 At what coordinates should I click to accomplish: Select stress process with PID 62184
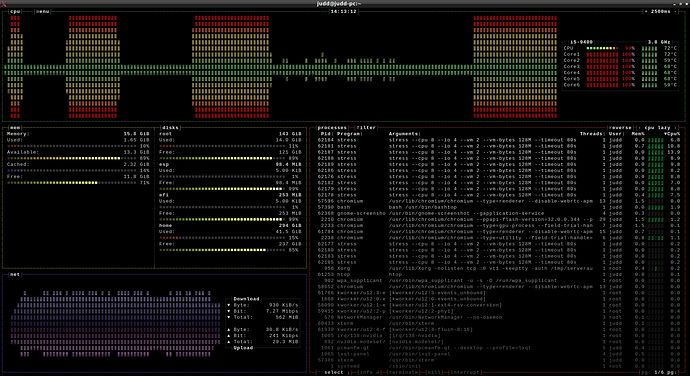[x=499, y=140]
